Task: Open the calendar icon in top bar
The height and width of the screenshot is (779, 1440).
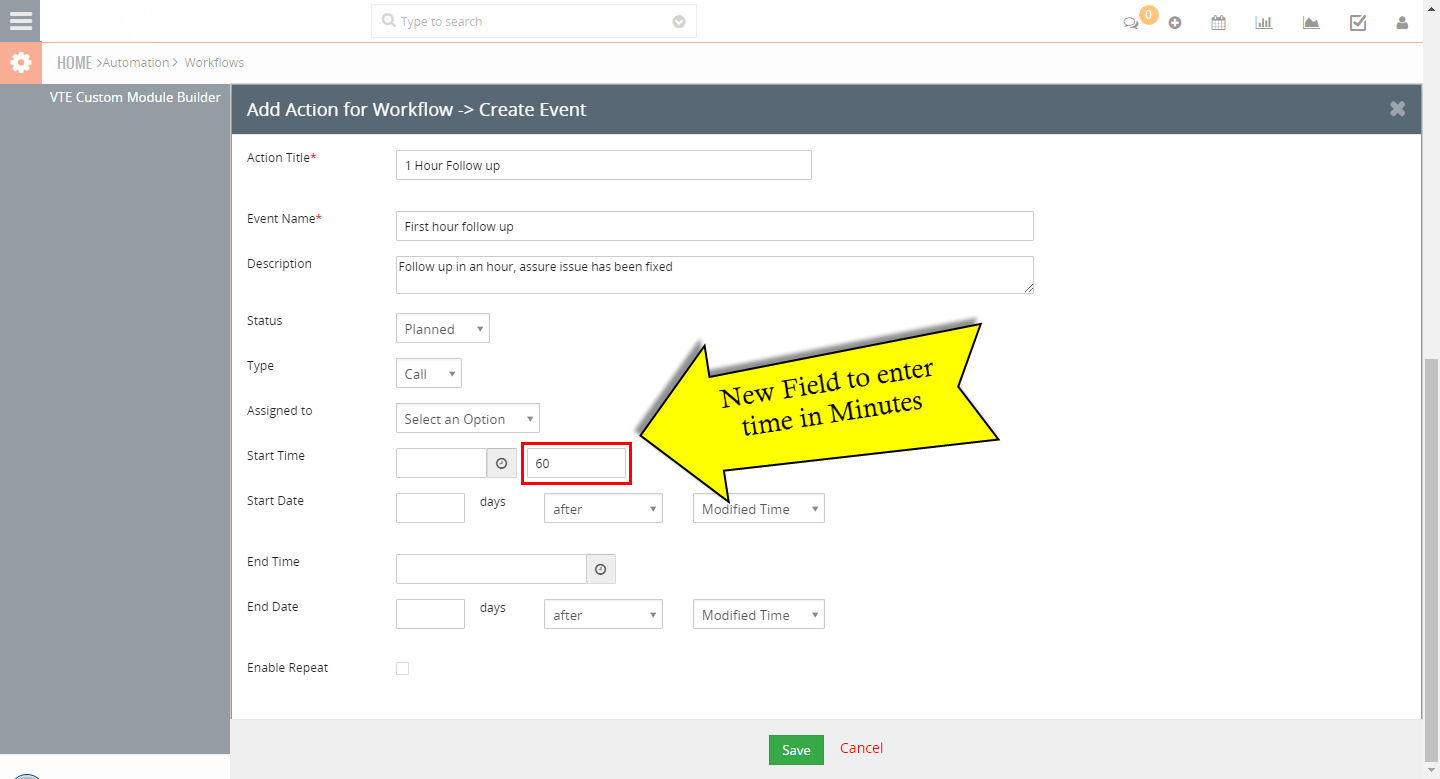Action: coord(1218,22)
